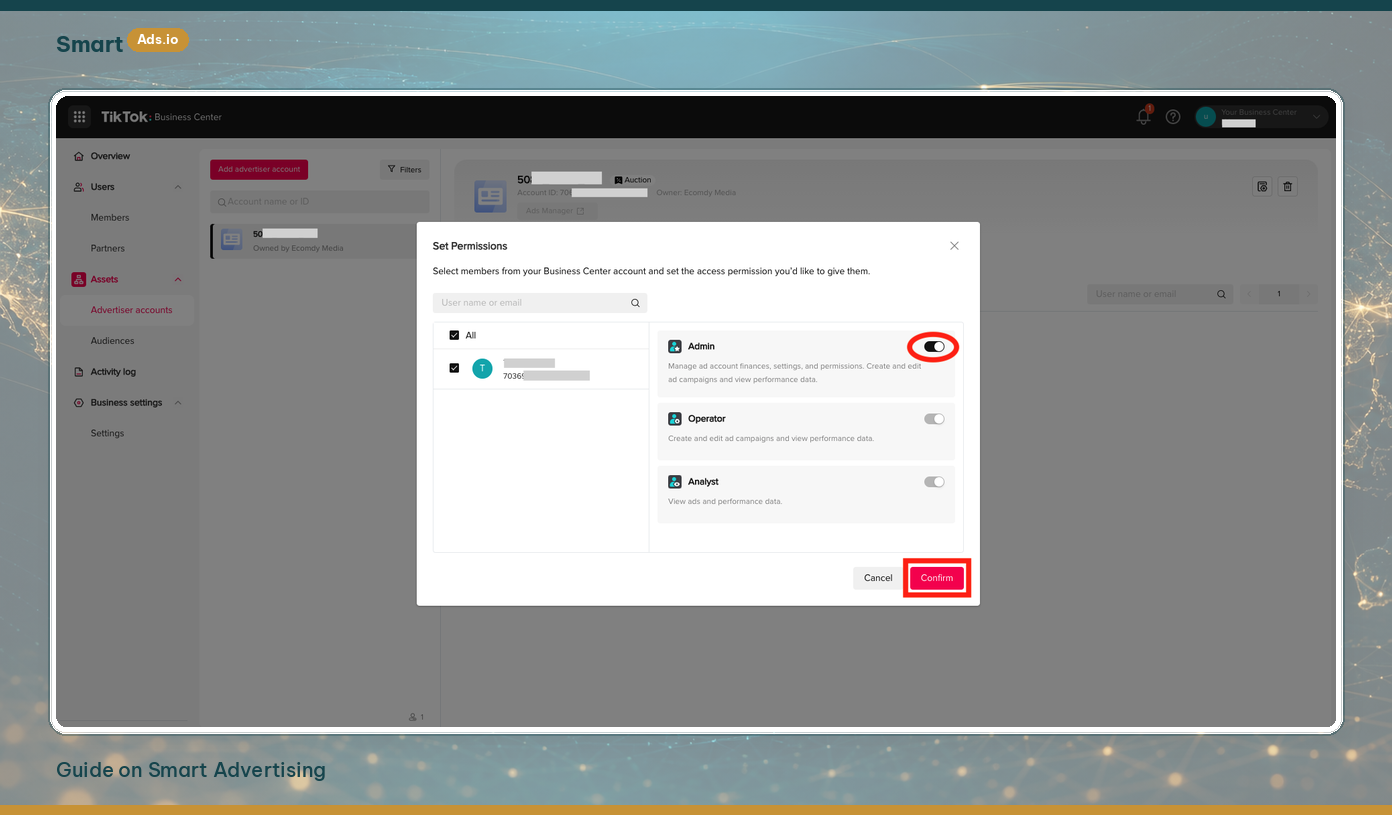Click the teal T member avatar
This screenshot has height=815, width=1392.
(x=483, y=368)
